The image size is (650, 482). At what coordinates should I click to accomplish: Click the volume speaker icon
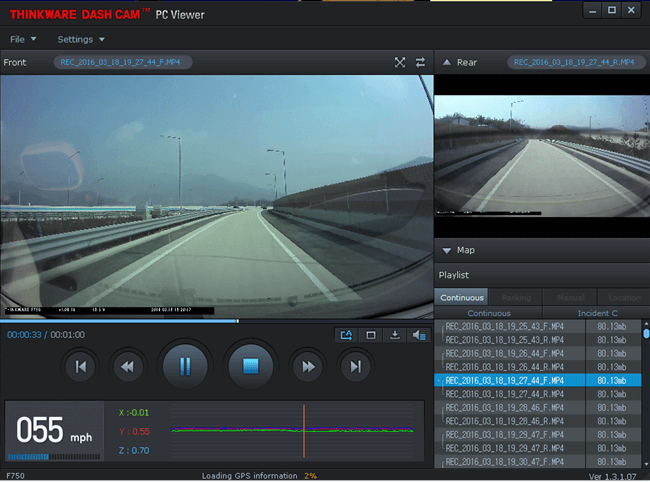(419, 335)
